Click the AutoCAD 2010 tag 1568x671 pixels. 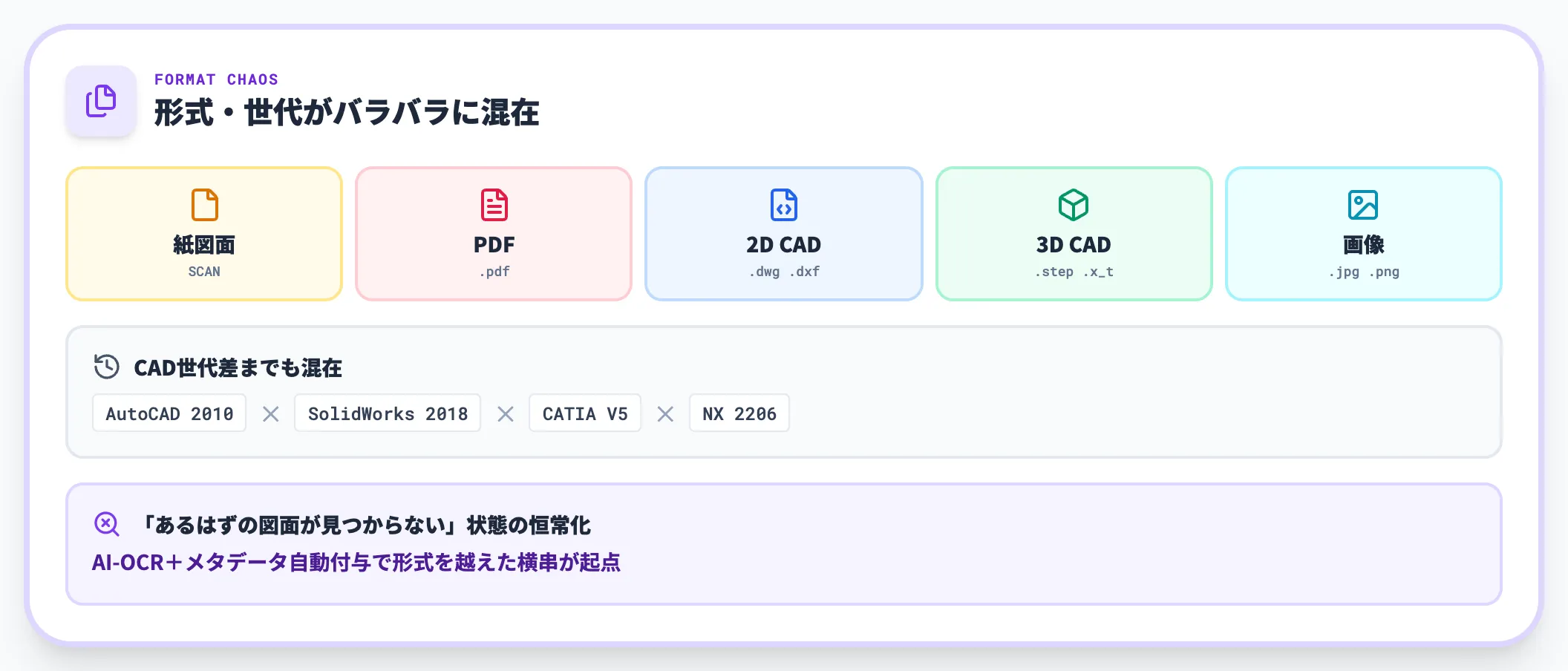pyautogui.click(x=169, y=413)
